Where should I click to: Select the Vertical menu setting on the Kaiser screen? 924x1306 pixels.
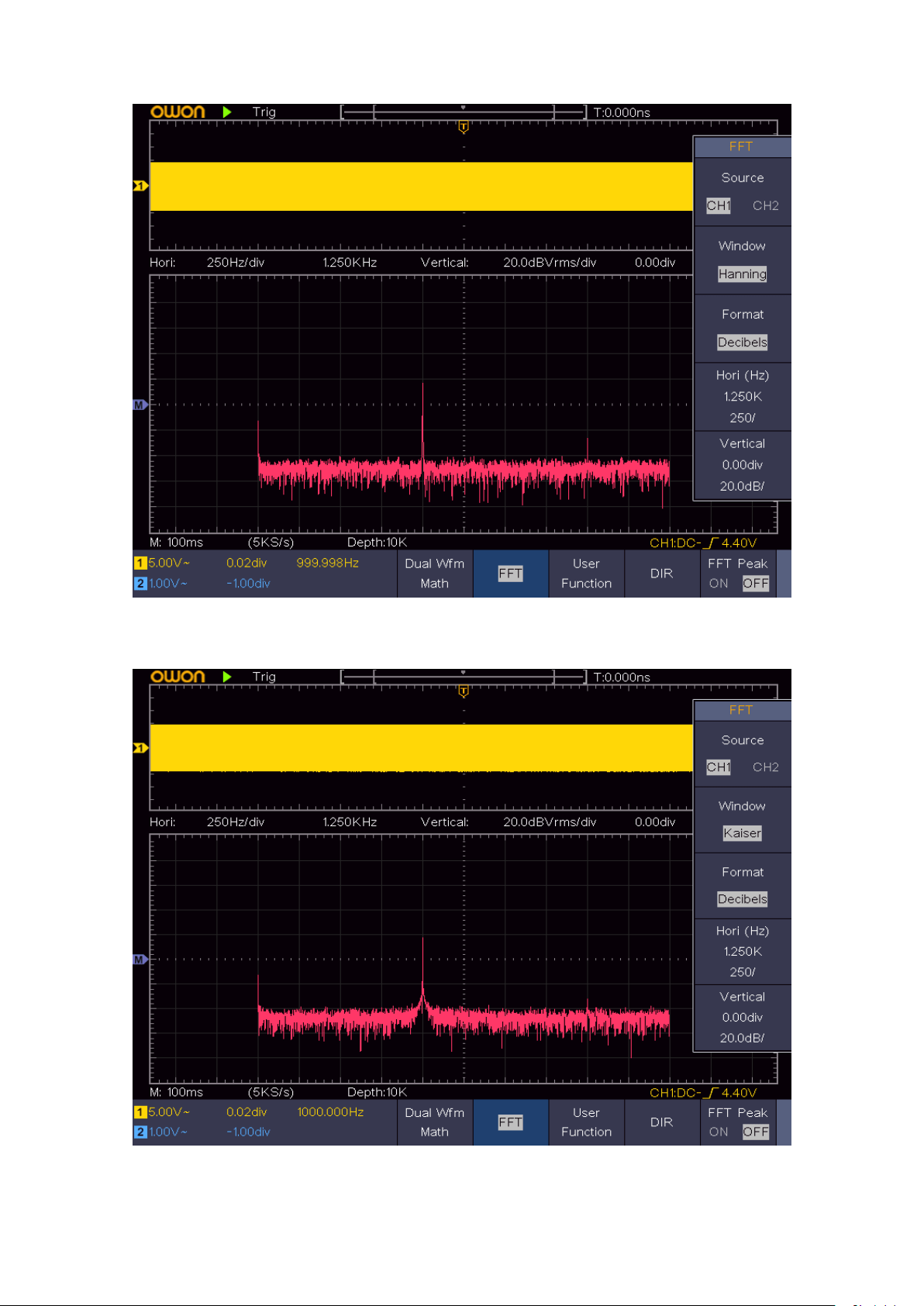[x=742, y=1018]
